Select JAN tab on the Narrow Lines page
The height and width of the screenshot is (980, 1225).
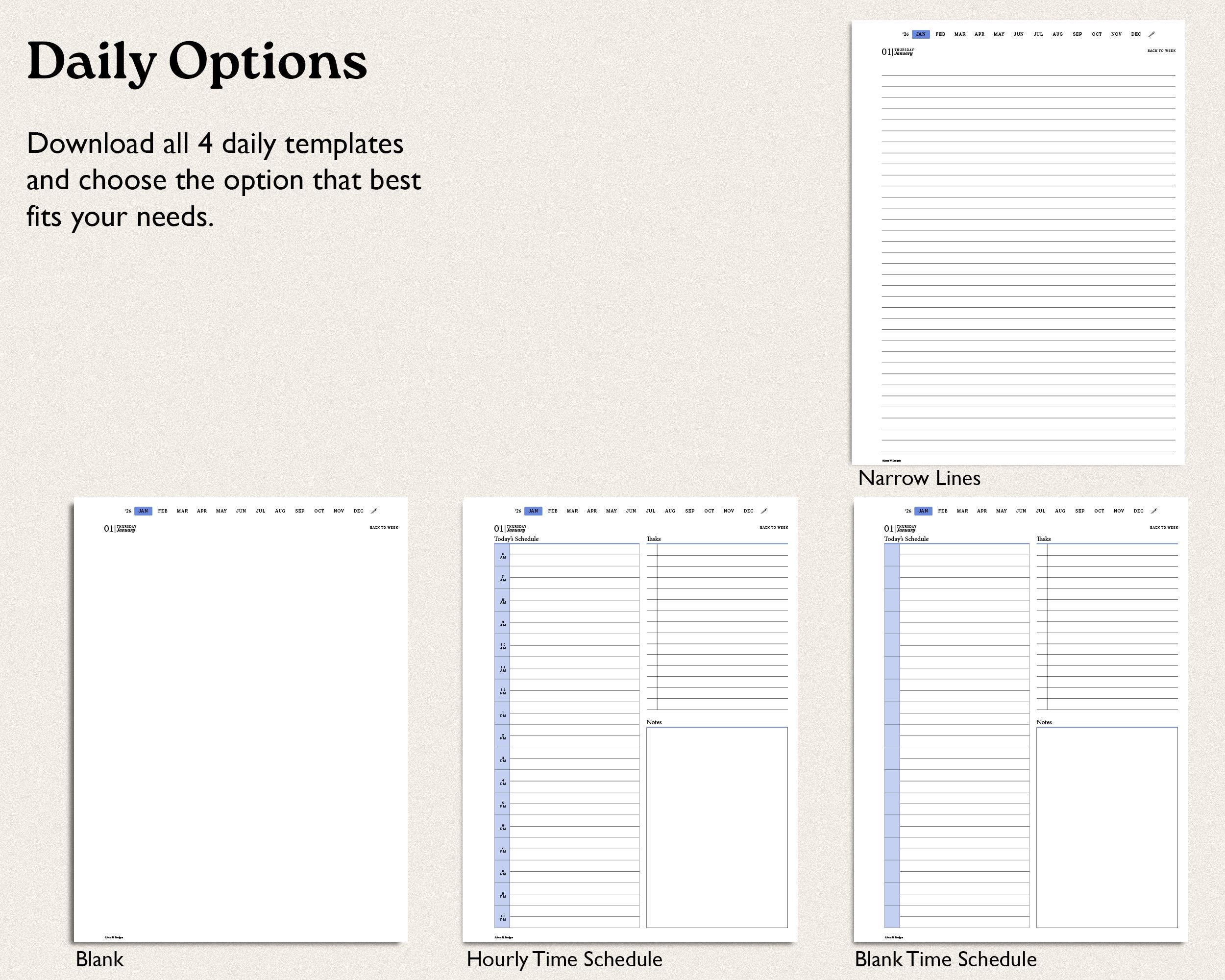pyautogui.click(x=921, y=34)
